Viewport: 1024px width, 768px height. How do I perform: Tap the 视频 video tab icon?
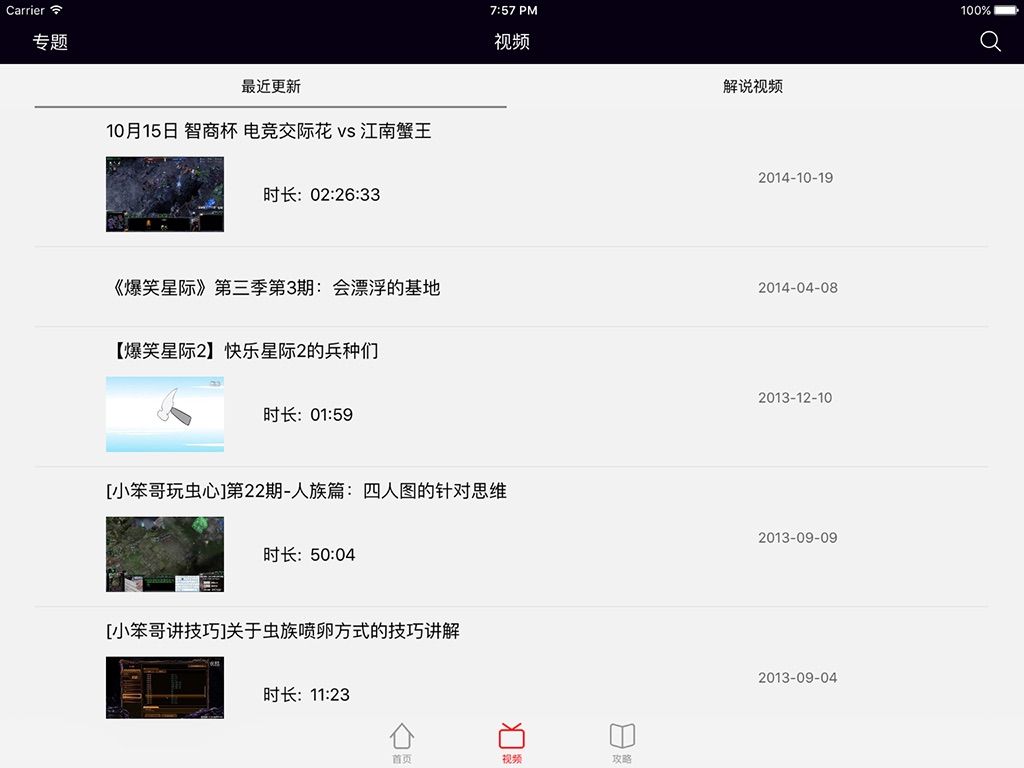pyautogui.click(x=511, y=736)
